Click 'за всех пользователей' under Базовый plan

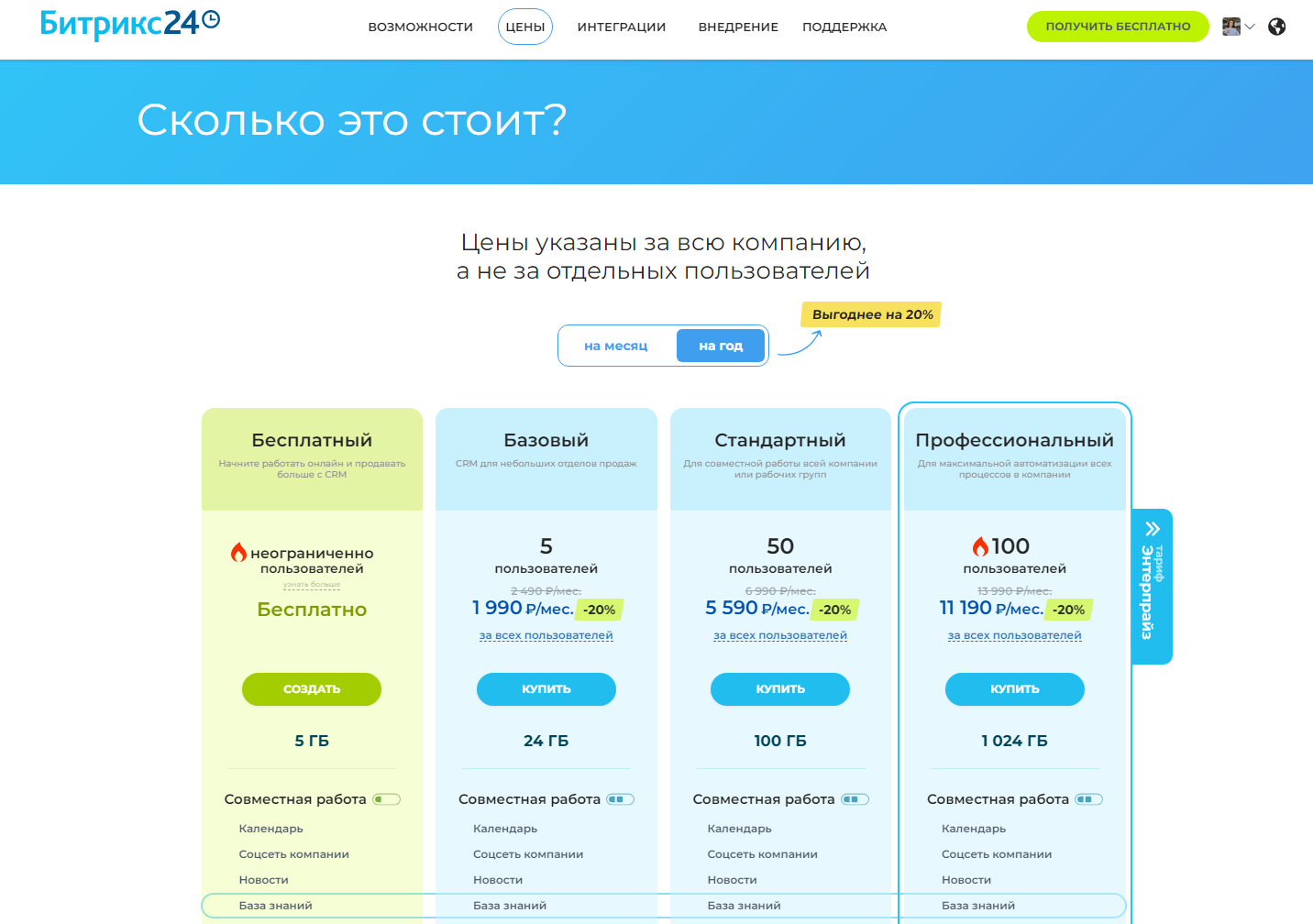tap(546, 635)
